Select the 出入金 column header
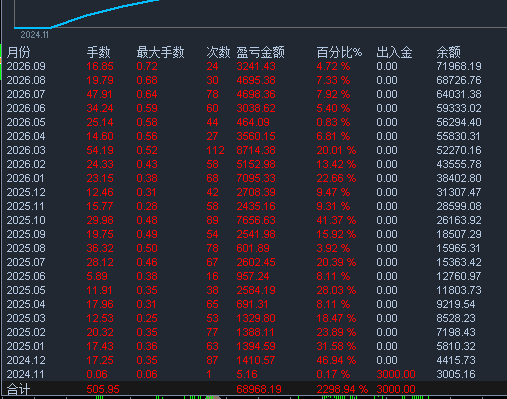The image size is (507, 399). click(x=394, y=52)
